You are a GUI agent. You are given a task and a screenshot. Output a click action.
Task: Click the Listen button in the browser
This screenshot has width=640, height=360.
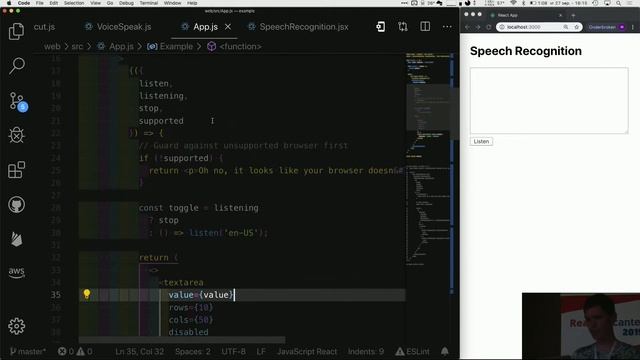point(481,141)
